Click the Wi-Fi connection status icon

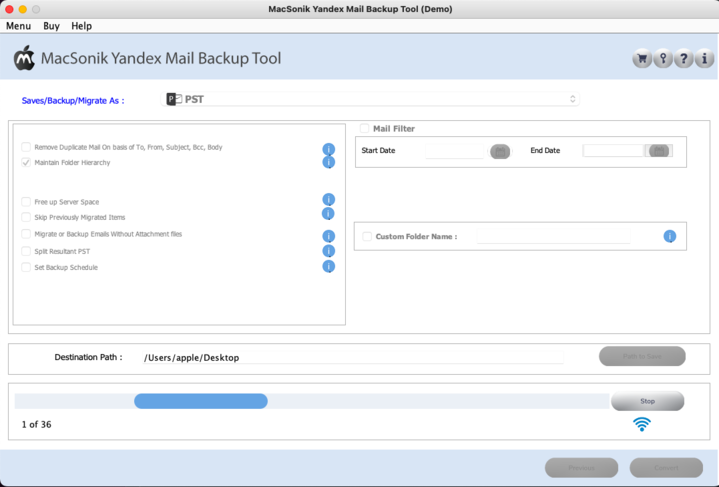click(642, 424)
